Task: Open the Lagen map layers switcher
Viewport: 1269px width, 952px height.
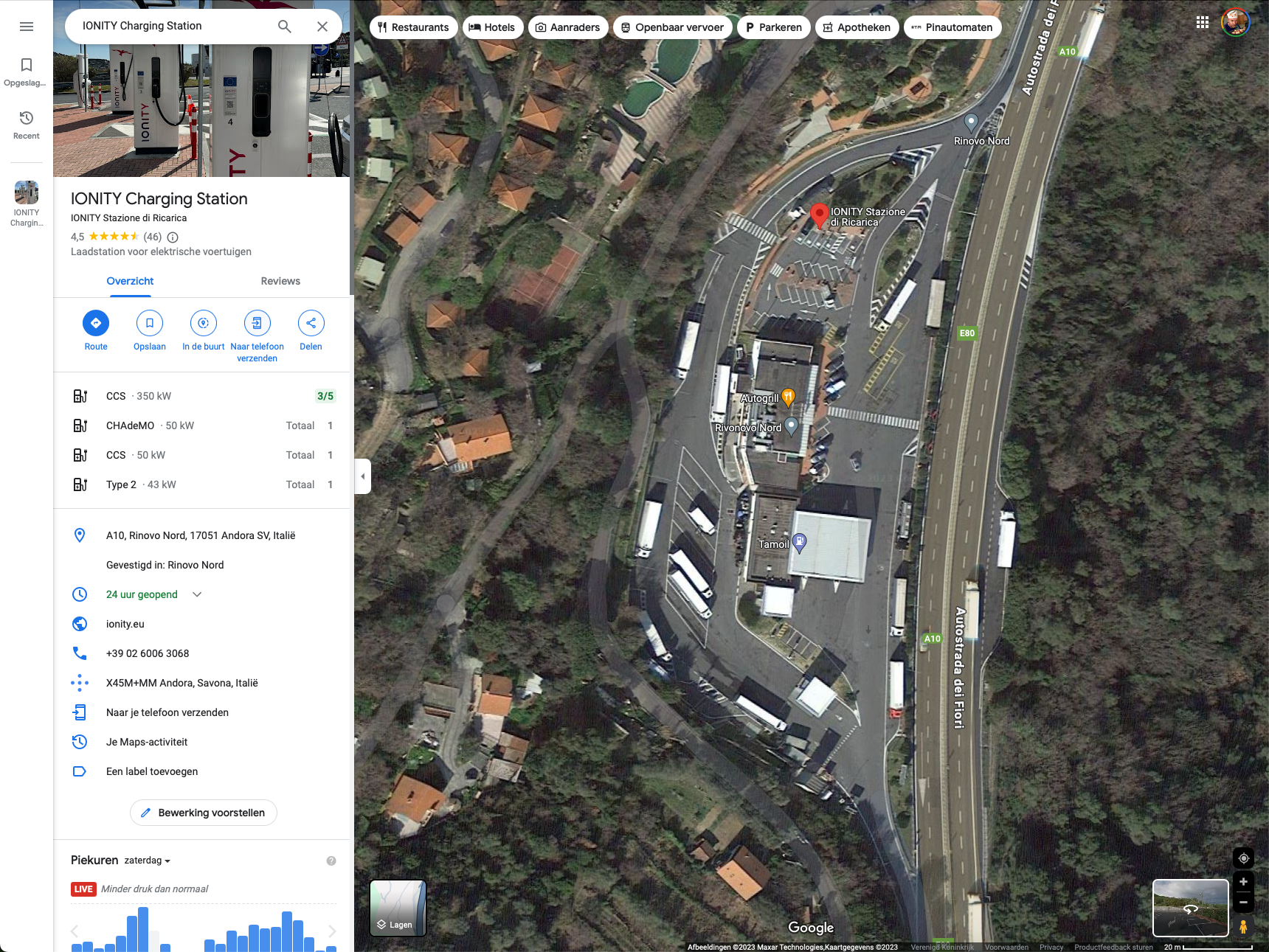Action: tap(398, 908)
